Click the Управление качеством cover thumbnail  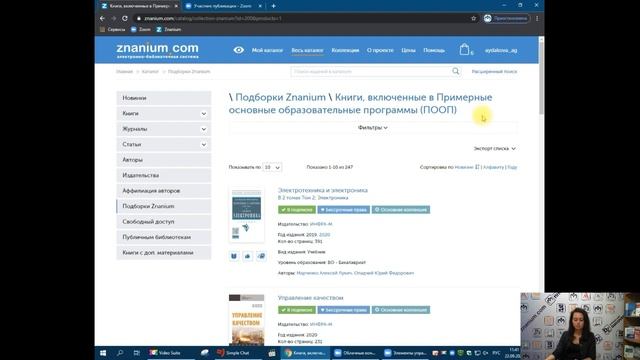247,320
